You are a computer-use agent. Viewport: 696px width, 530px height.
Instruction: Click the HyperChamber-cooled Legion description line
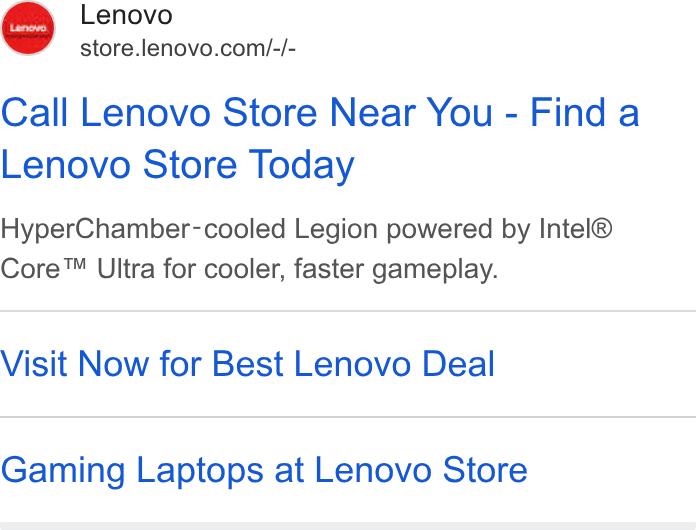coord(306,229)
